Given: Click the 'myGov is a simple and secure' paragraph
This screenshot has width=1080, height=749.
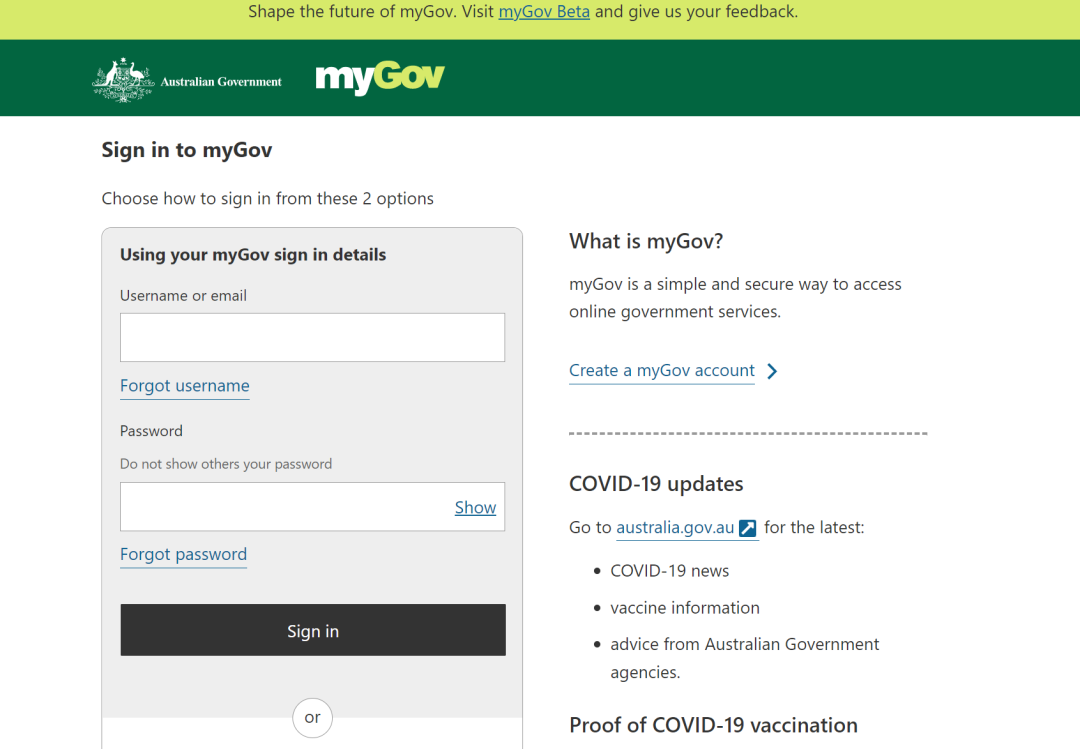Looking at the screenshot, I should click(735, 298).
